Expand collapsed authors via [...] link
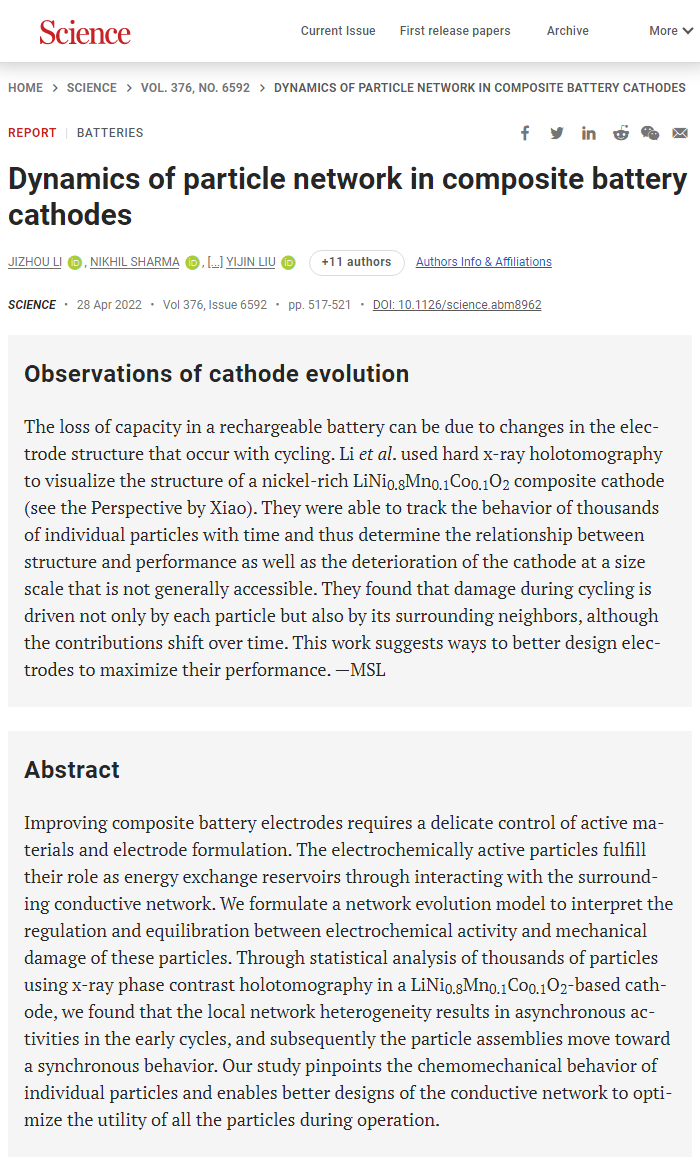This screenshot has height=1165, width=700. click(215, 262)
